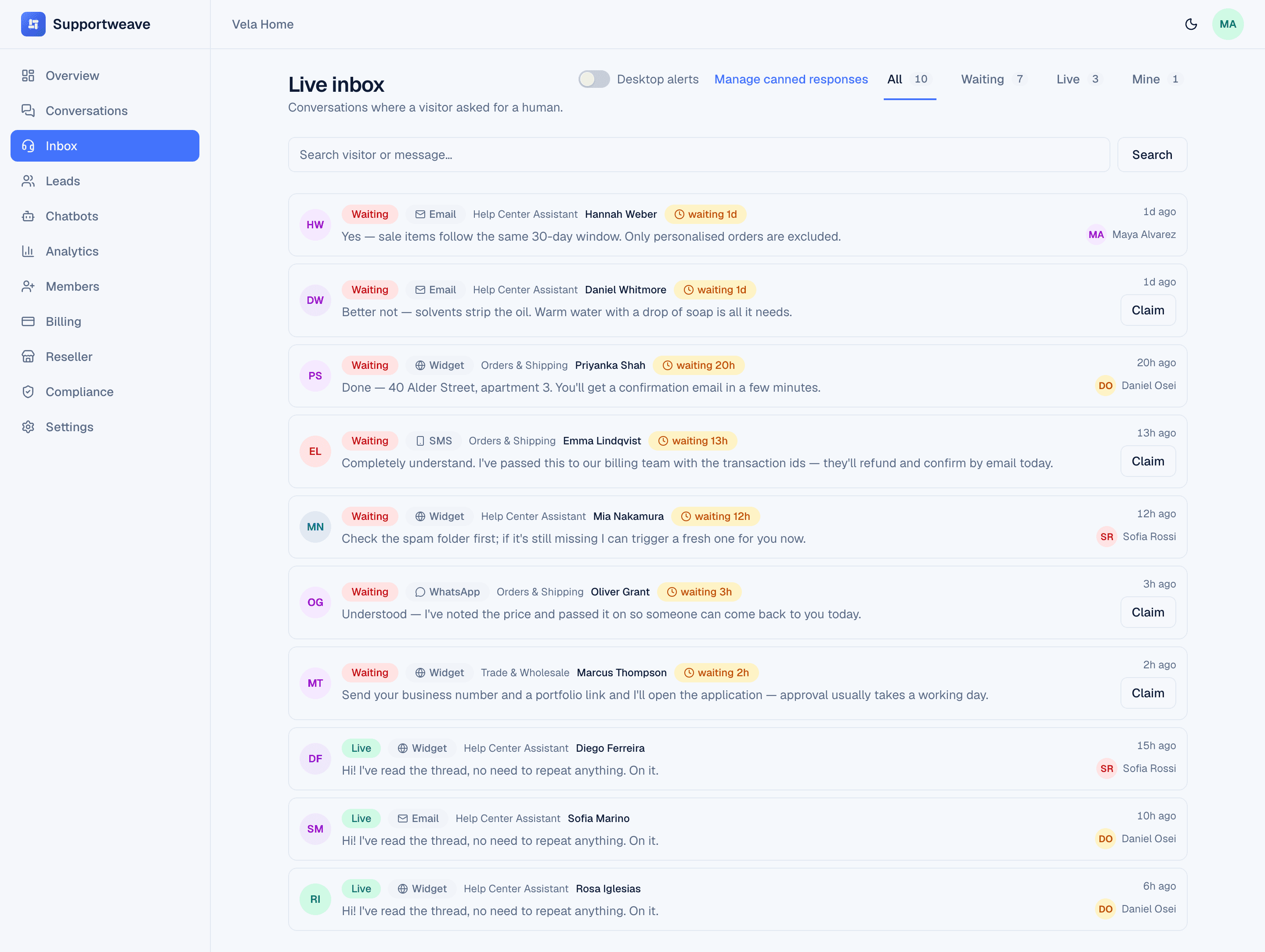This screenshot has width=1265, height=952.
Task: Click Sofia Rossi assignee on Diego's row
Action: click(x=1136, y=768)
